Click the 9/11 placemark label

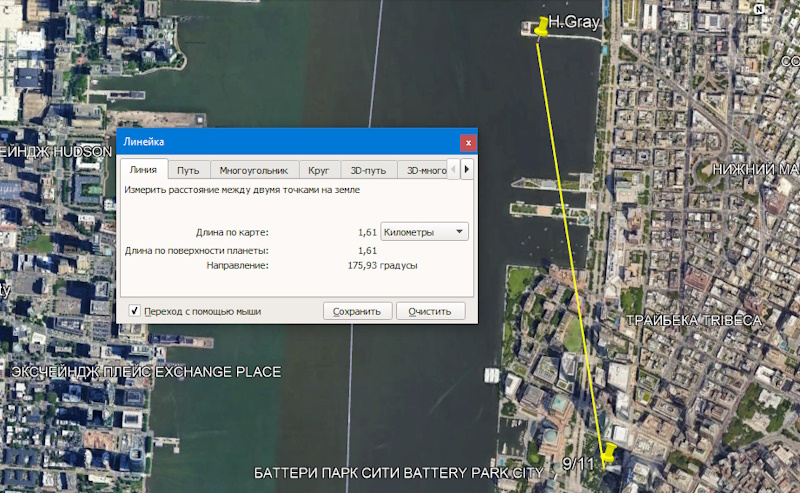(578, 463)
